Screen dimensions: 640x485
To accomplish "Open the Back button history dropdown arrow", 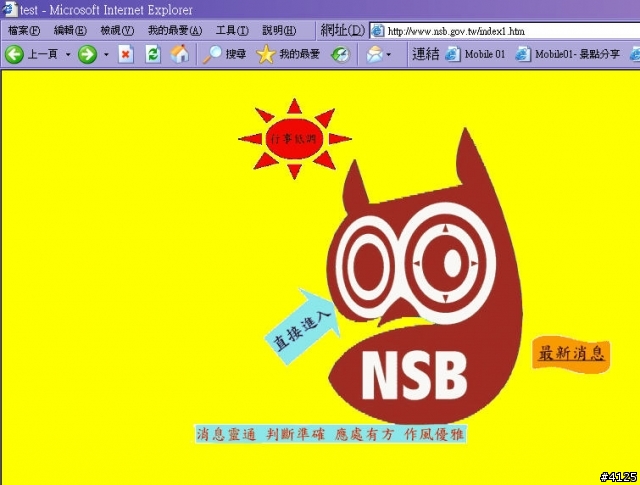I will 68,54.
